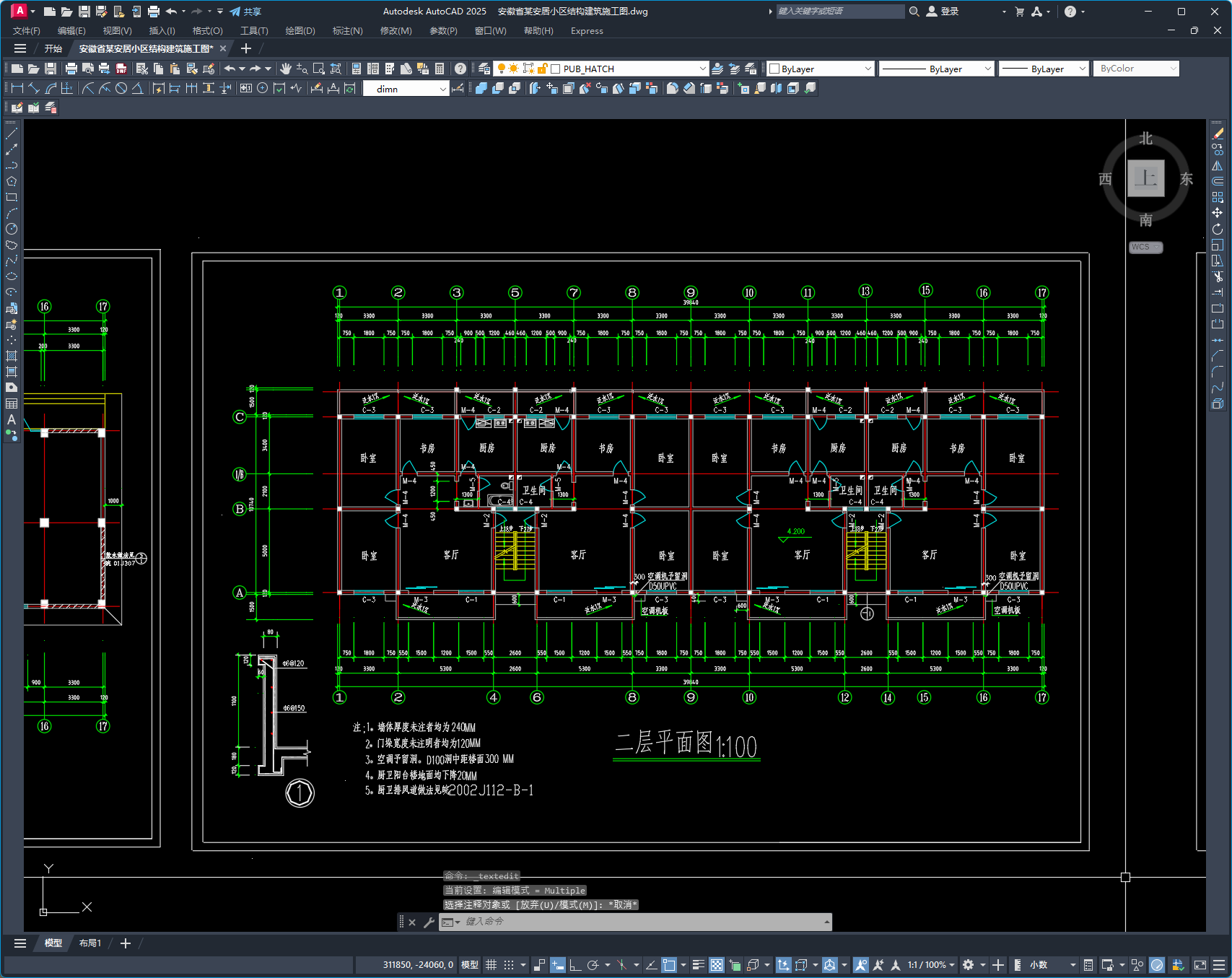Click the Workspace Switching gear icon
The width and height of the screenshot is (1232, 978).
pyautogui.click(x=969, y=965)
